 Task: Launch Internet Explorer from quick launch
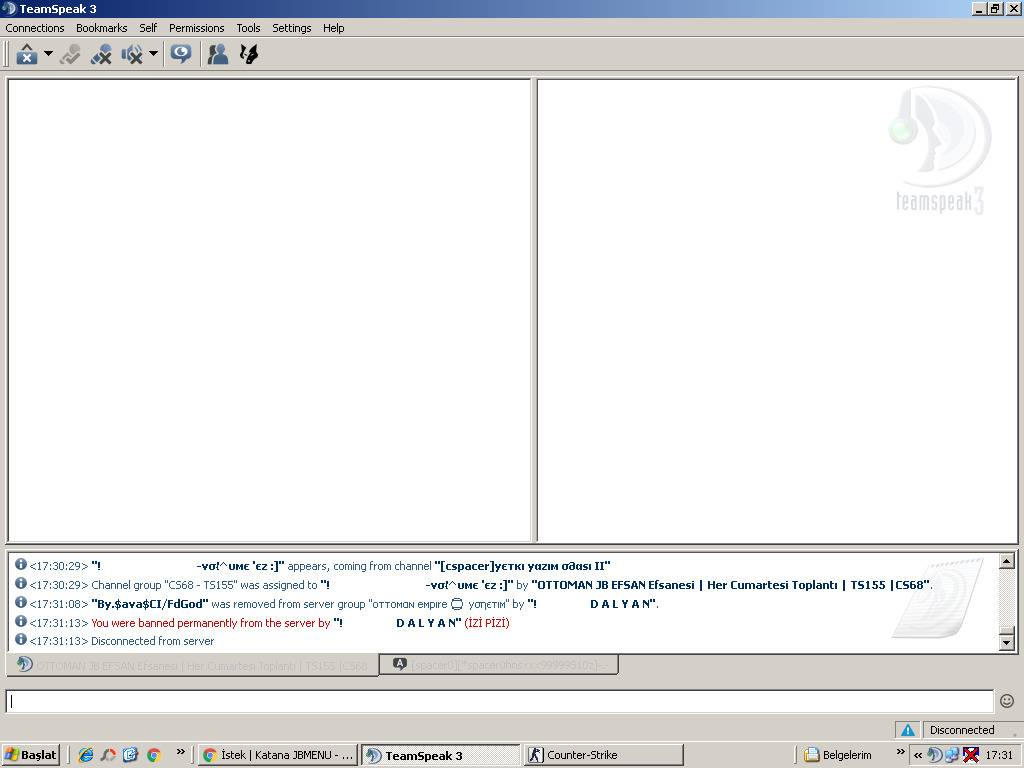[86, 755]
